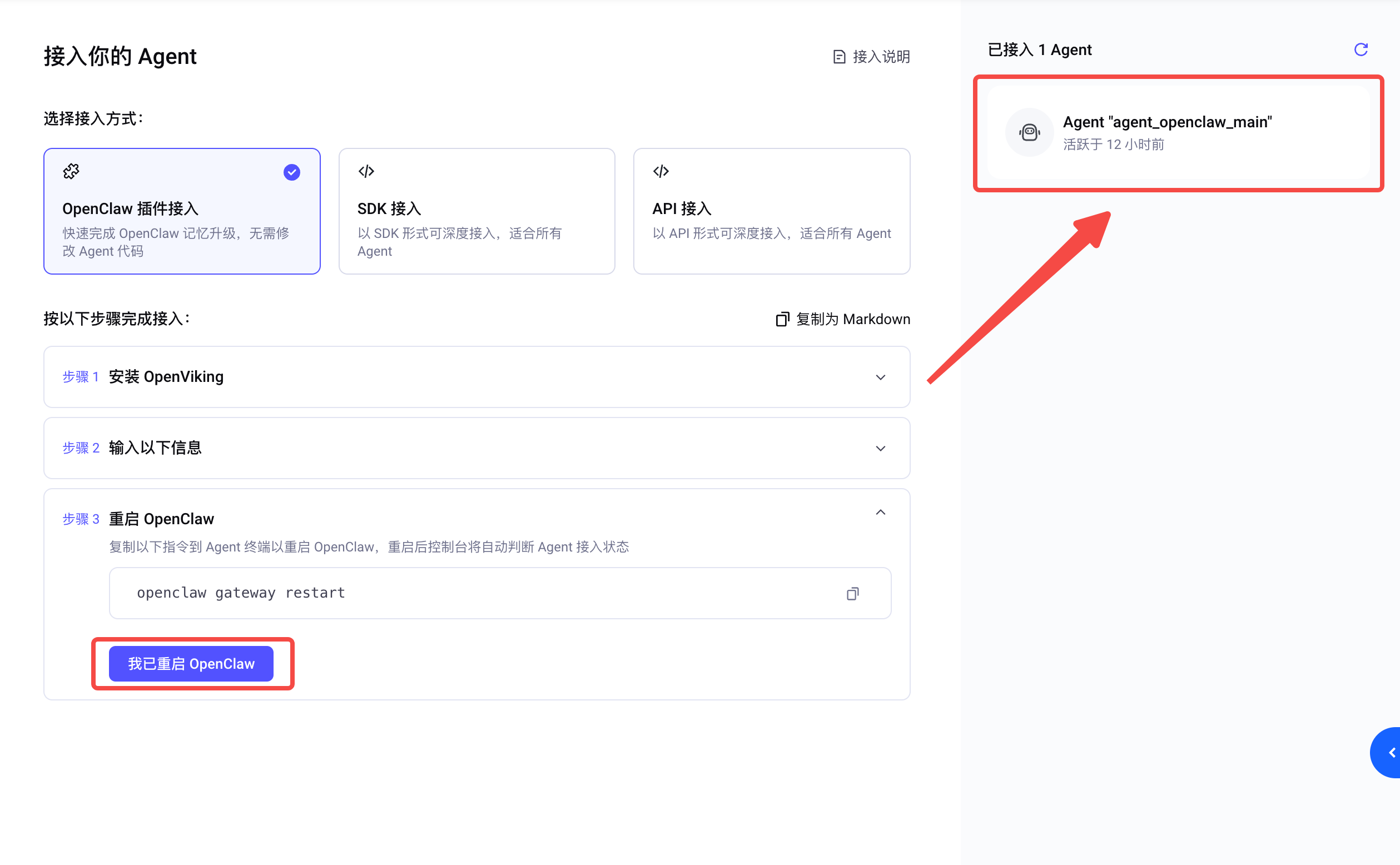This screenshot has height=865, width=1400.
Task: Click the puzzle-piece icon on OpenClaw 插件接入 card
Action: [x=72, y=171]
